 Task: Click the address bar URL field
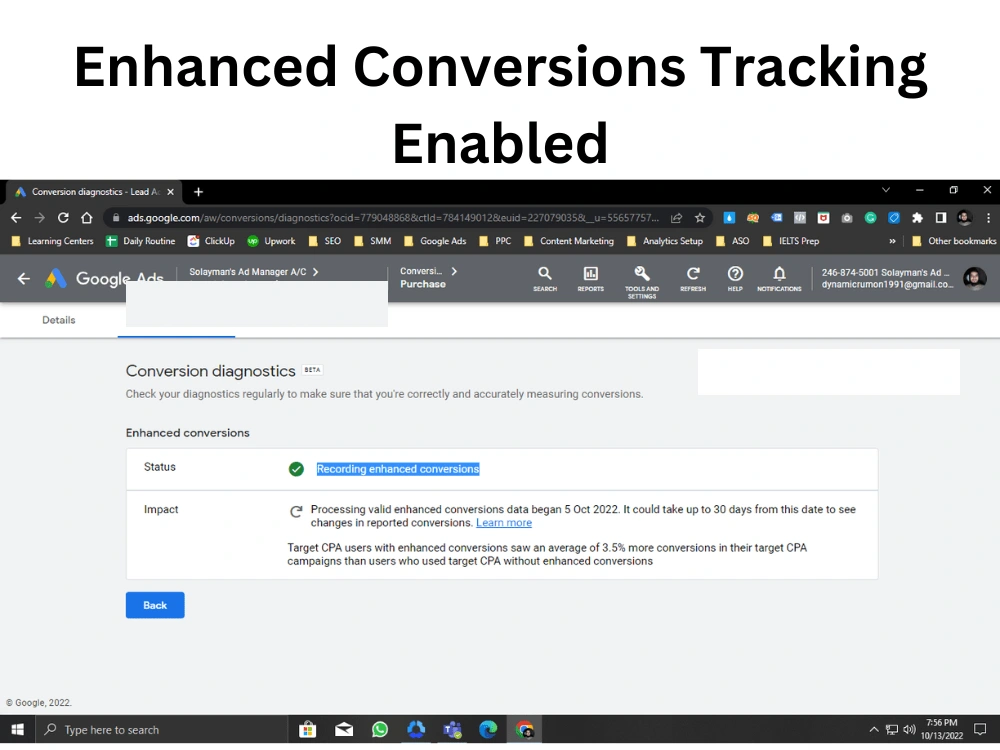point(392,218)
